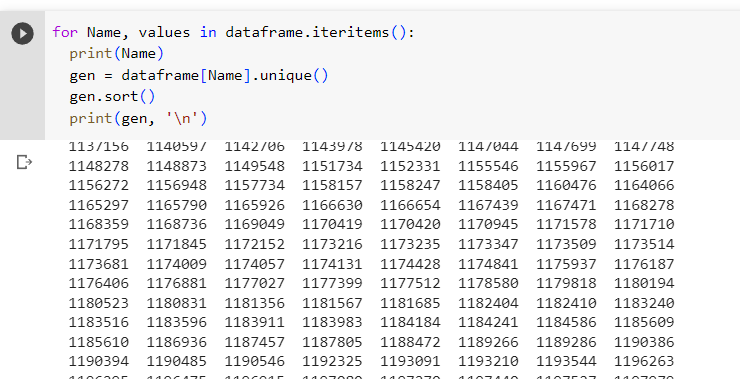Click output value 1165790
The image size is (740, 379).
[177, 205]
